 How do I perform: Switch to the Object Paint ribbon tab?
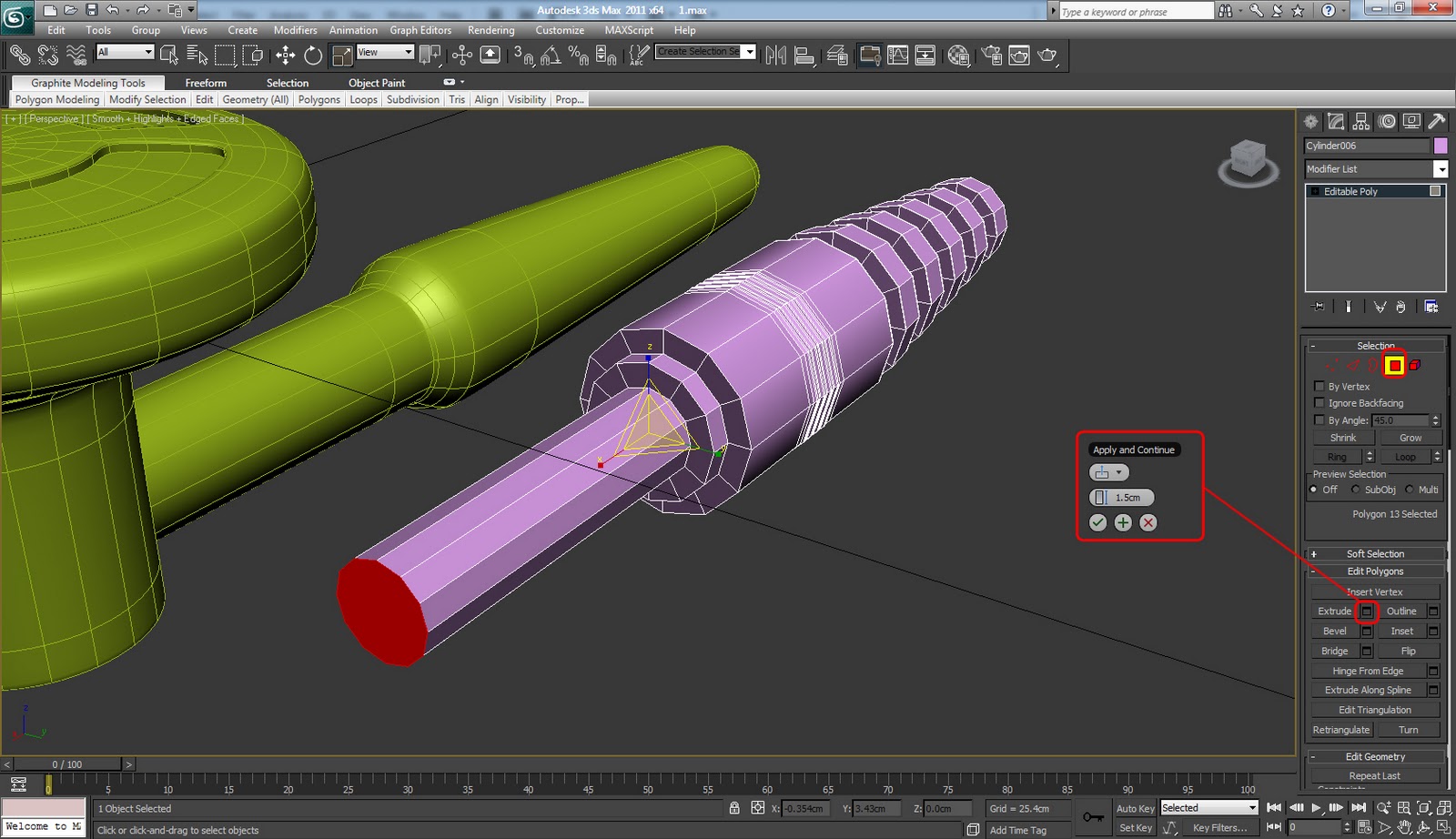click(377, 83)
